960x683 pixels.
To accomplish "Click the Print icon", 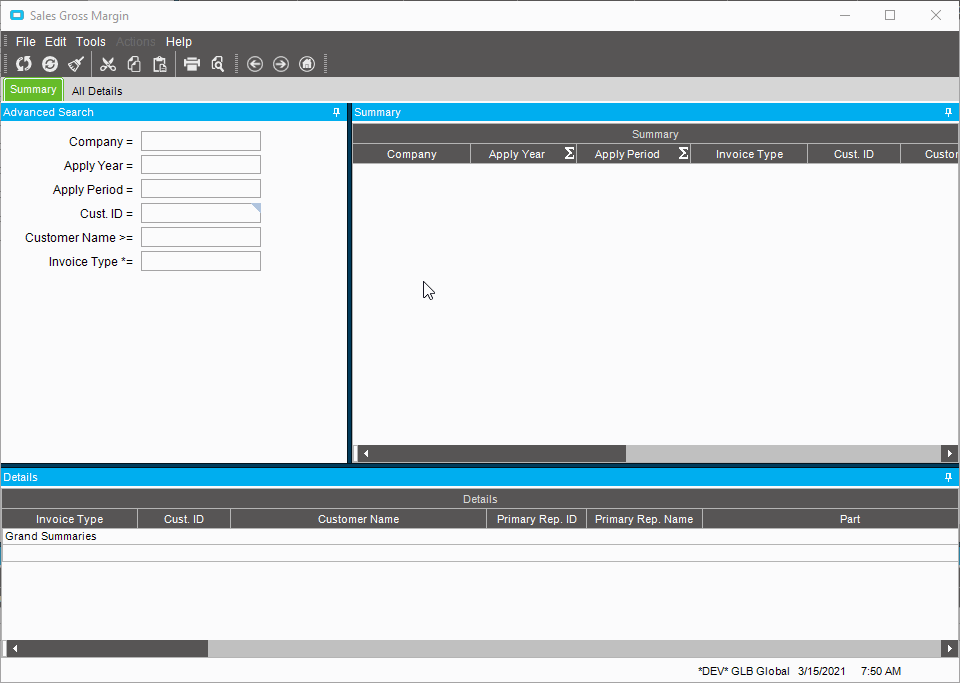I will [192, 64].
